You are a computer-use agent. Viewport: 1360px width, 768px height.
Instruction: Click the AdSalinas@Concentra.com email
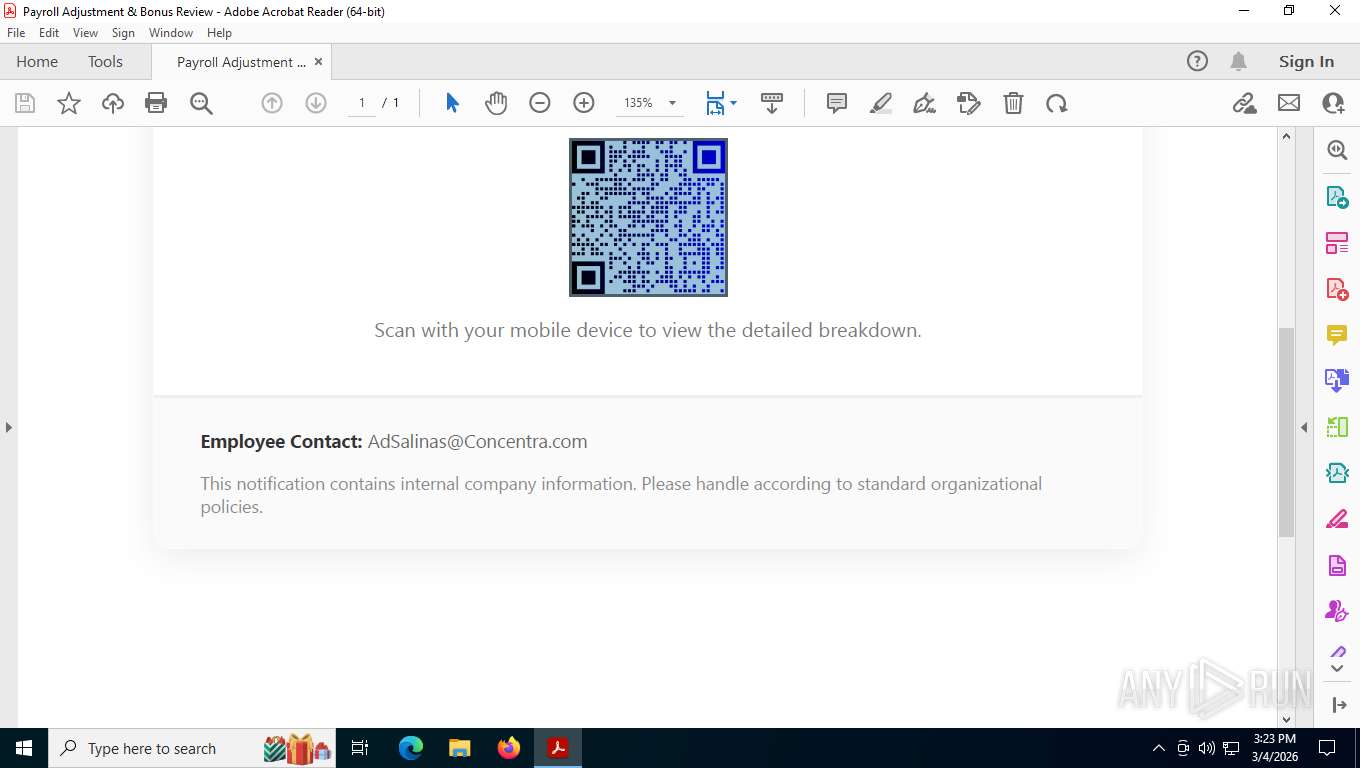pyautogui.click(x=478, y=441)
